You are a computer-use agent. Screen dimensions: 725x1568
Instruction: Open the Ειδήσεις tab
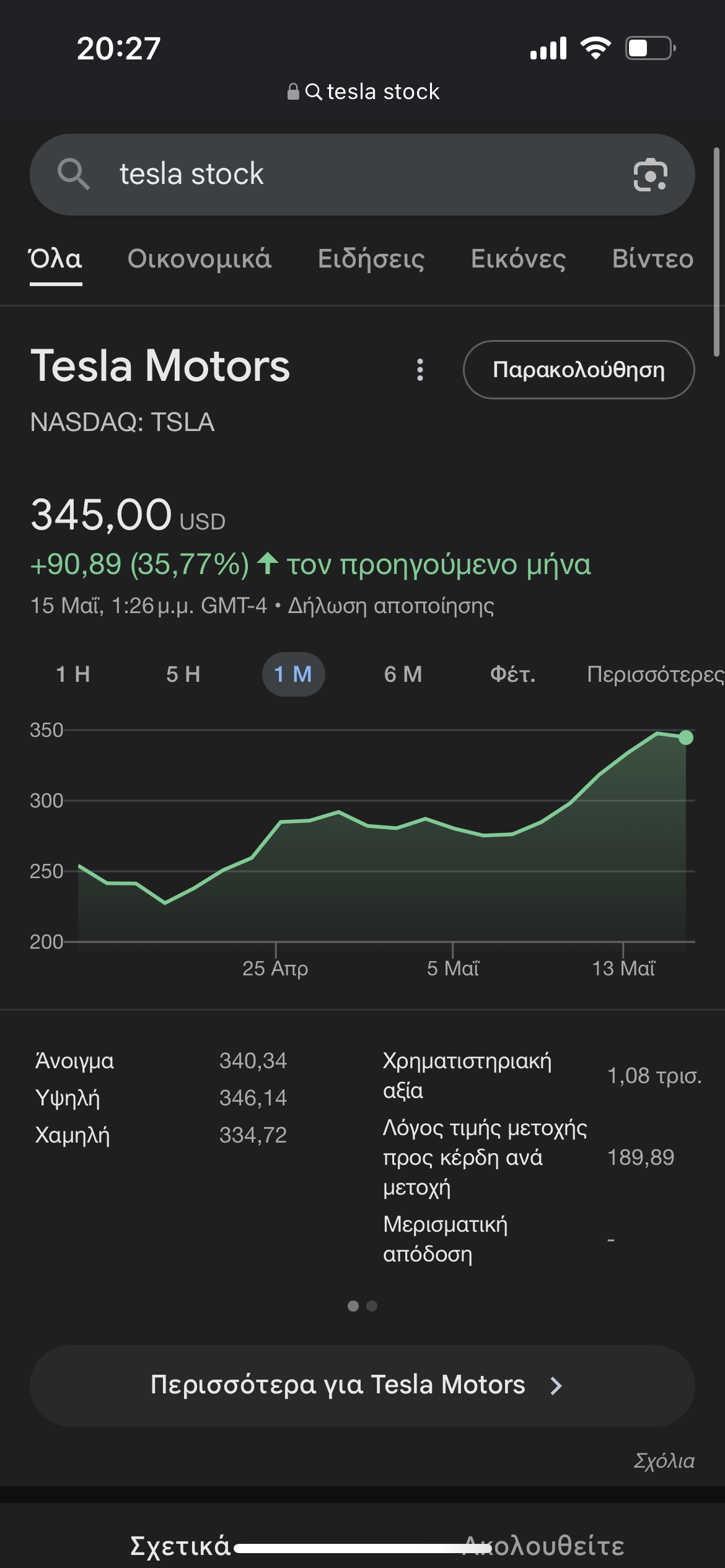[371, 259]
